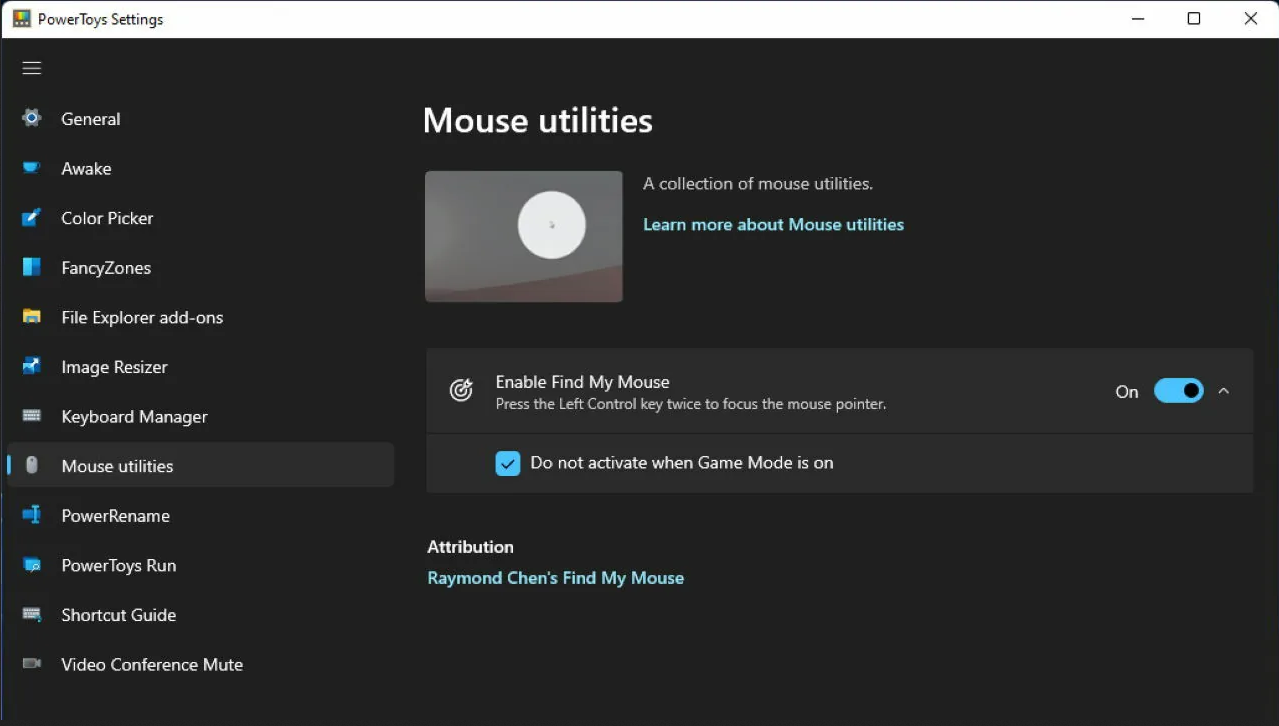Click the 'Enable Find My Mouse' title text
The image size is (1279, 726).
tap(583, 382)
